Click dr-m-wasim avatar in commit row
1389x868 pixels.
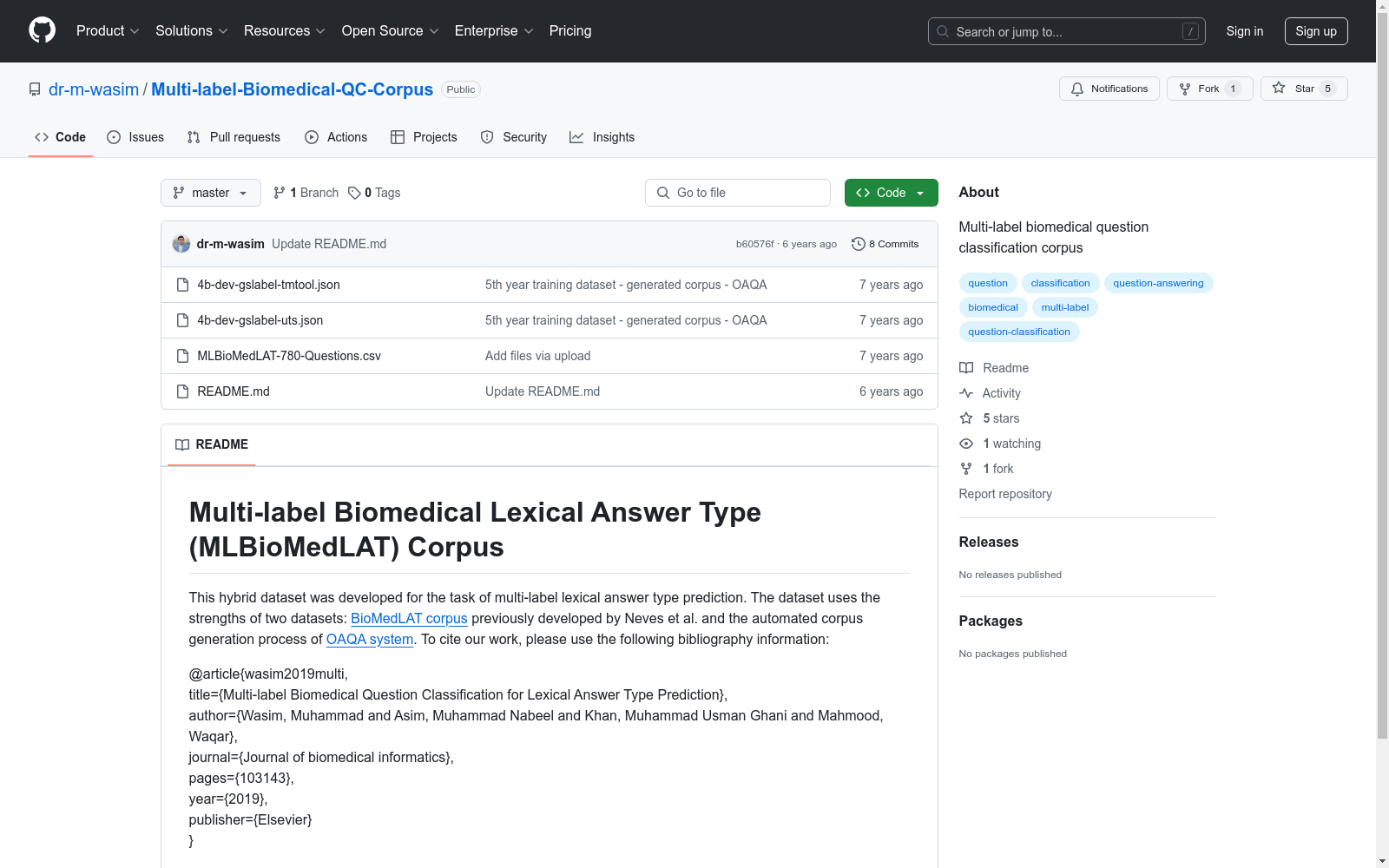(x=181, y=244)
